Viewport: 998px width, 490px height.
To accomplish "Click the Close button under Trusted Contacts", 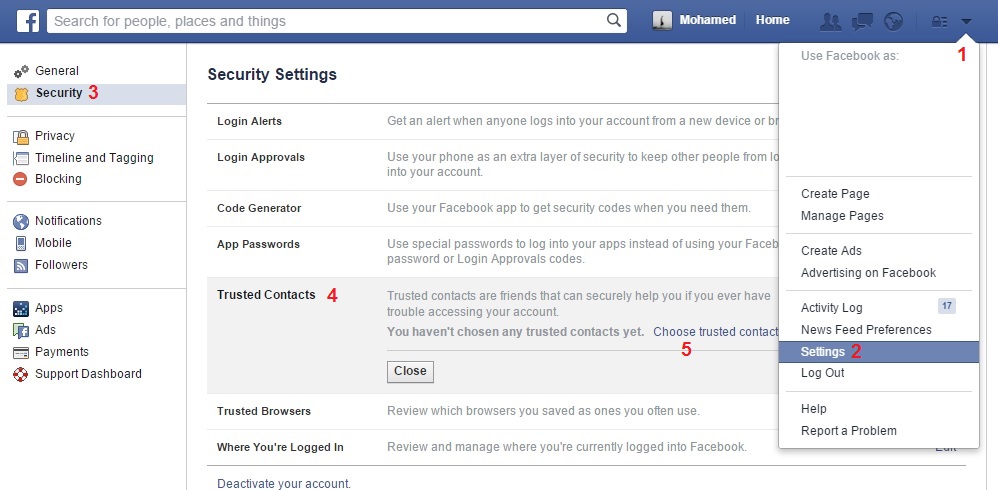I will pyautogui.click(x=410, y=371).
